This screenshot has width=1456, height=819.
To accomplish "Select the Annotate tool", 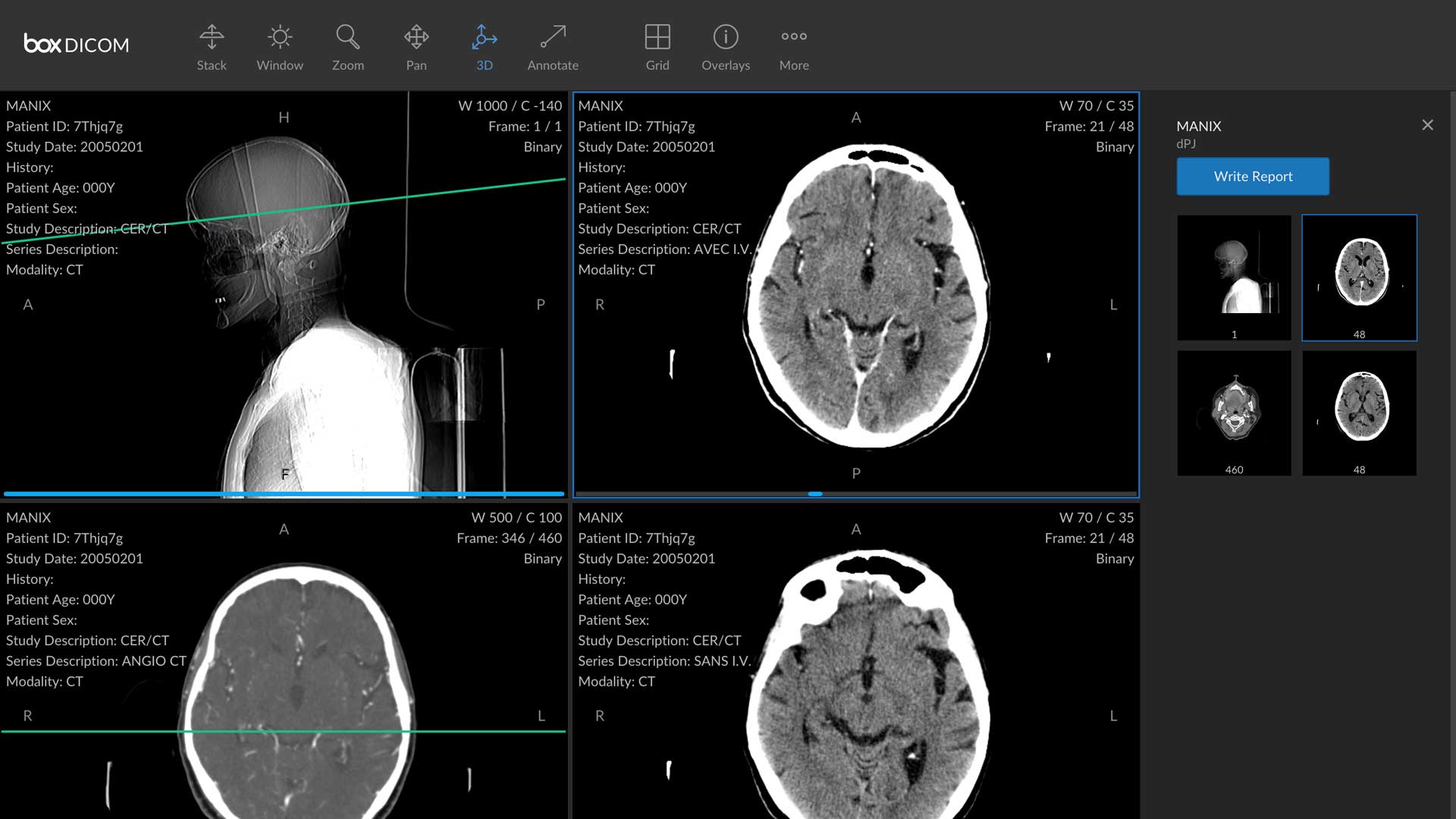I will [x=553, y=48].
